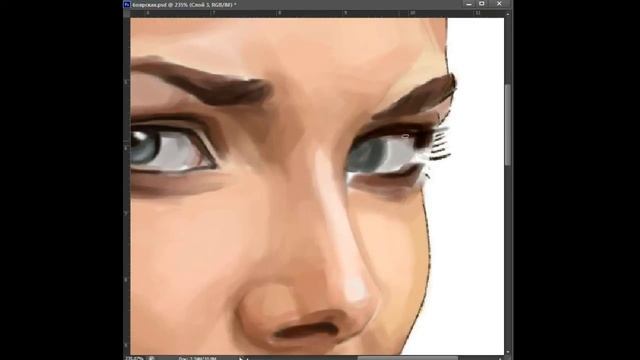Screen dimensions: 640x360
Task: Click the document size info in status bar
Action: pyautogui.click(x=198, y=358)
